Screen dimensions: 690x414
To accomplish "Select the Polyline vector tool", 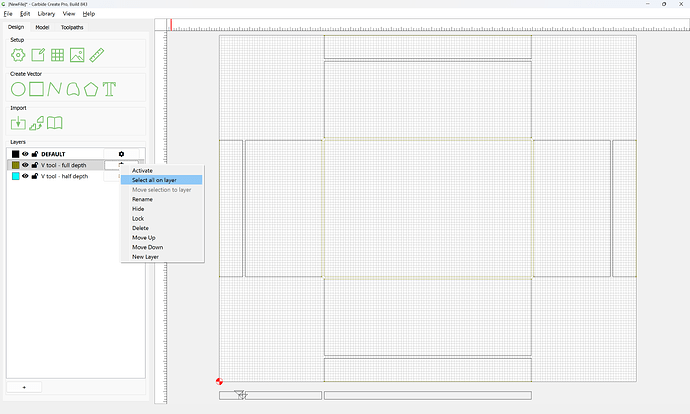I will [x=55, y=89].
